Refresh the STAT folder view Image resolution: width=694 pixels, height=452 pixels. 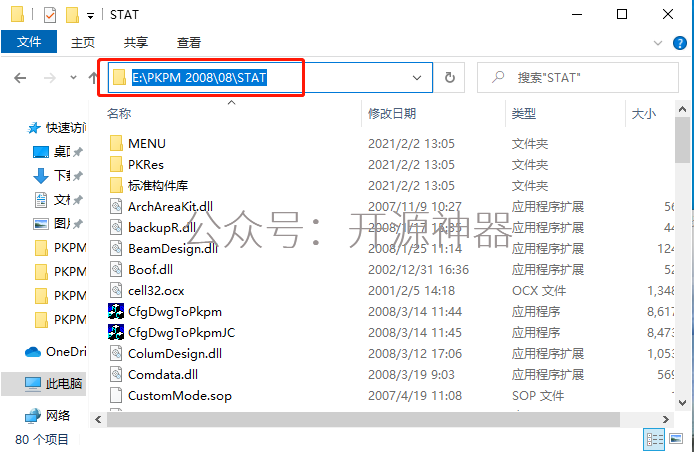450,78
